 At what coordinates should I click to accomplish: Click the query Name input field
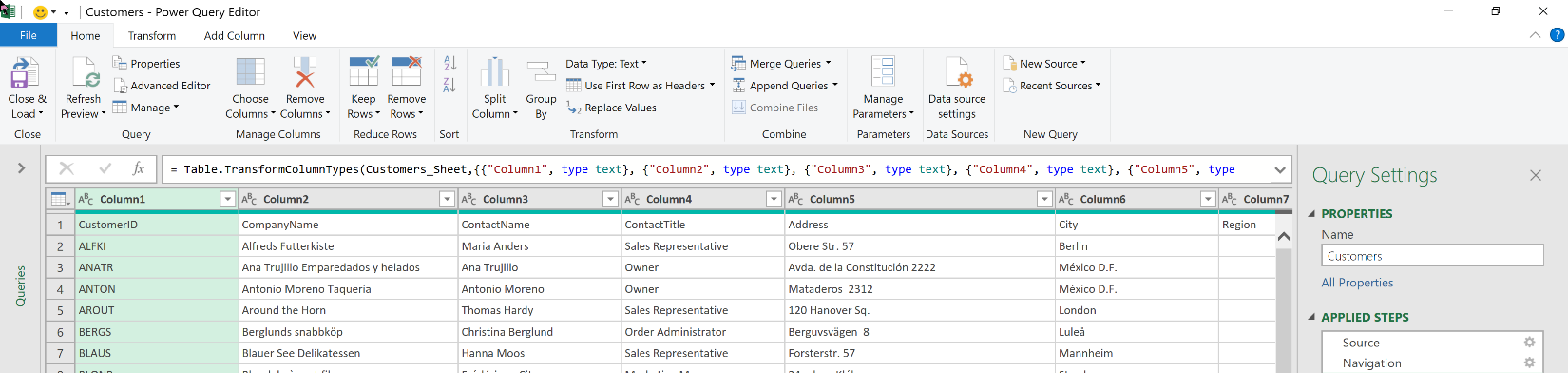(1432, 256)
